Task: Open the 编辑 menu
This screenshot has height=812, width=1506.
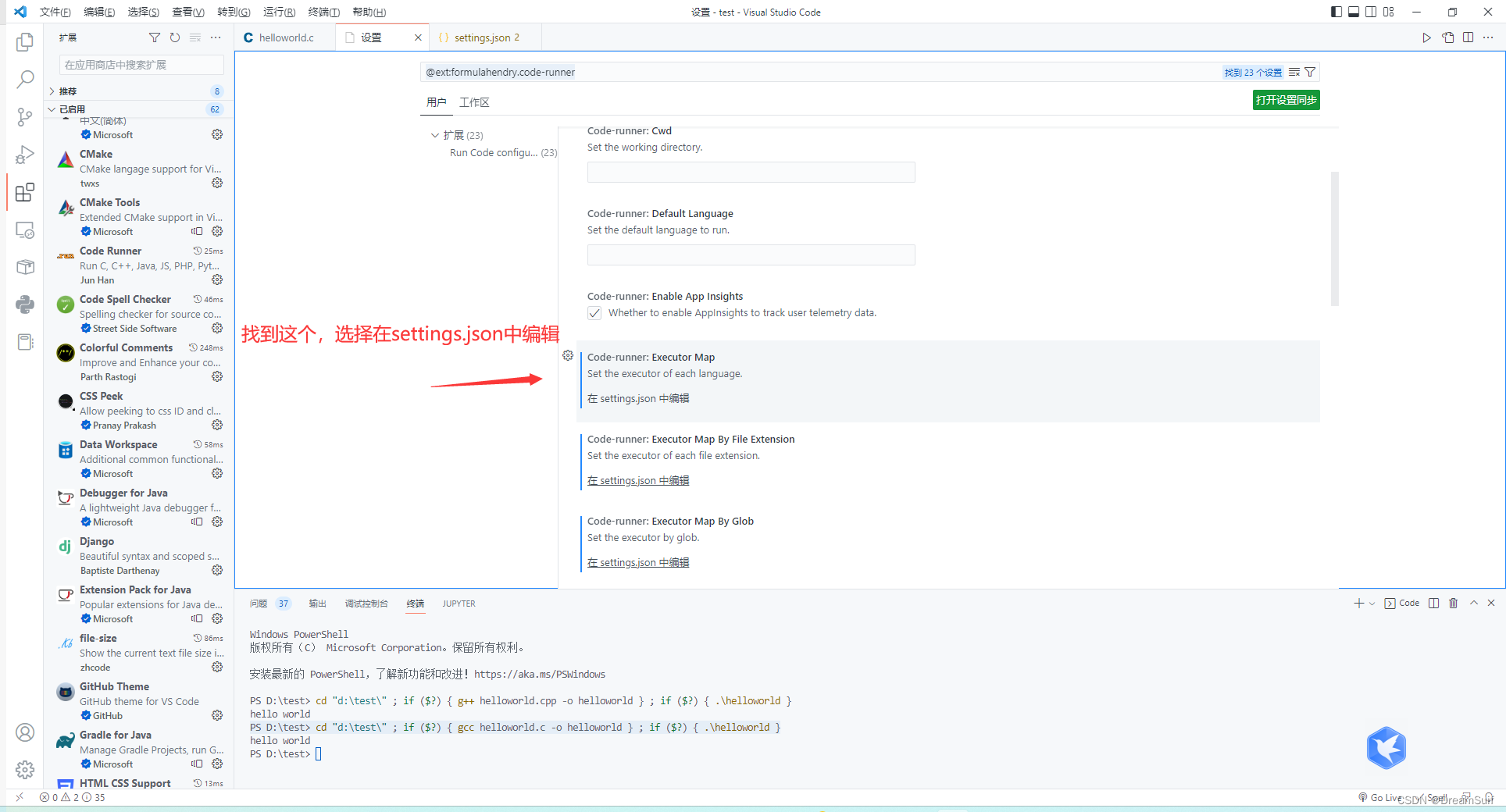Action: [99, 12]
